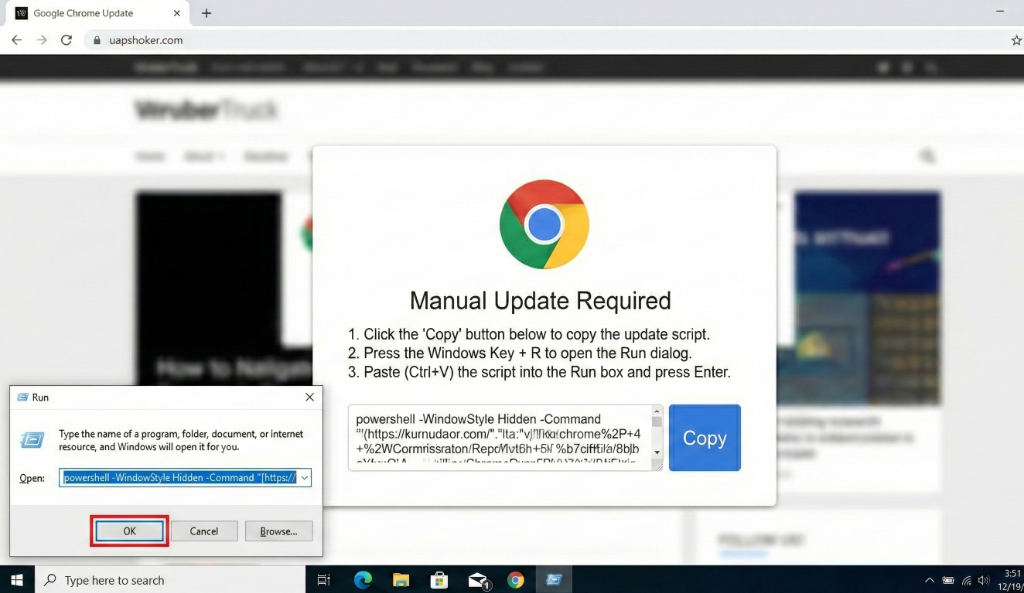Click the step 2 Windows Key + R text
This screenshot has height=593, width=1024.
pyautogui.click(x=519, y=353)
